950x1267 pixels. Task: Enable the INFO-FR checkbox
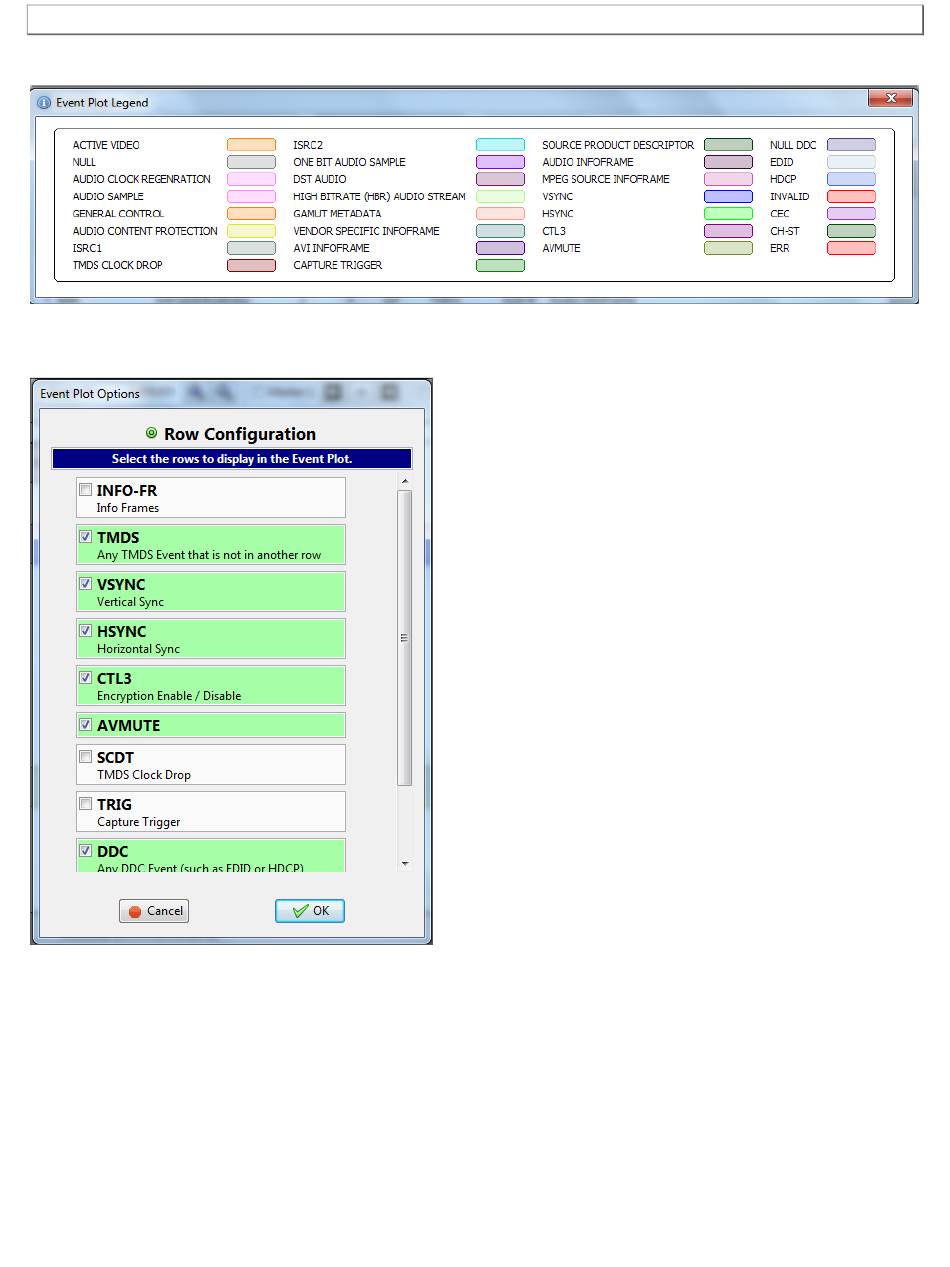tap(86, 490)
